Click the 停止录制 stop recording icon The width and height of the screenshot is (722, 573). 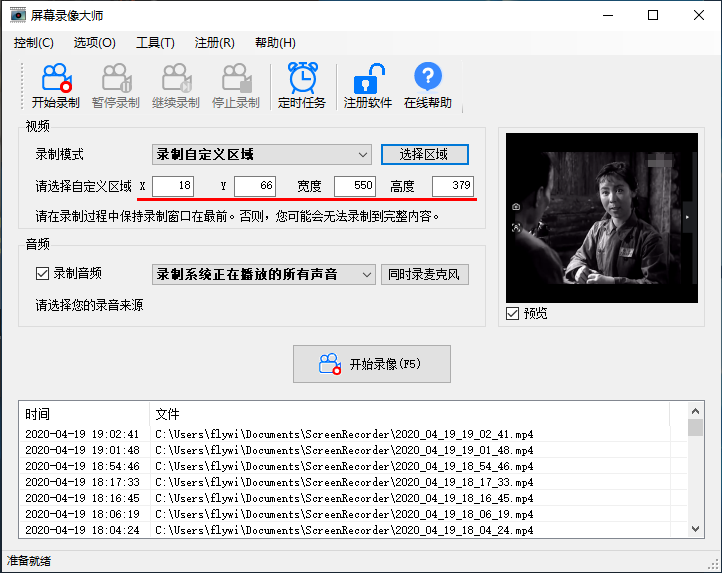tap(235, 78)
